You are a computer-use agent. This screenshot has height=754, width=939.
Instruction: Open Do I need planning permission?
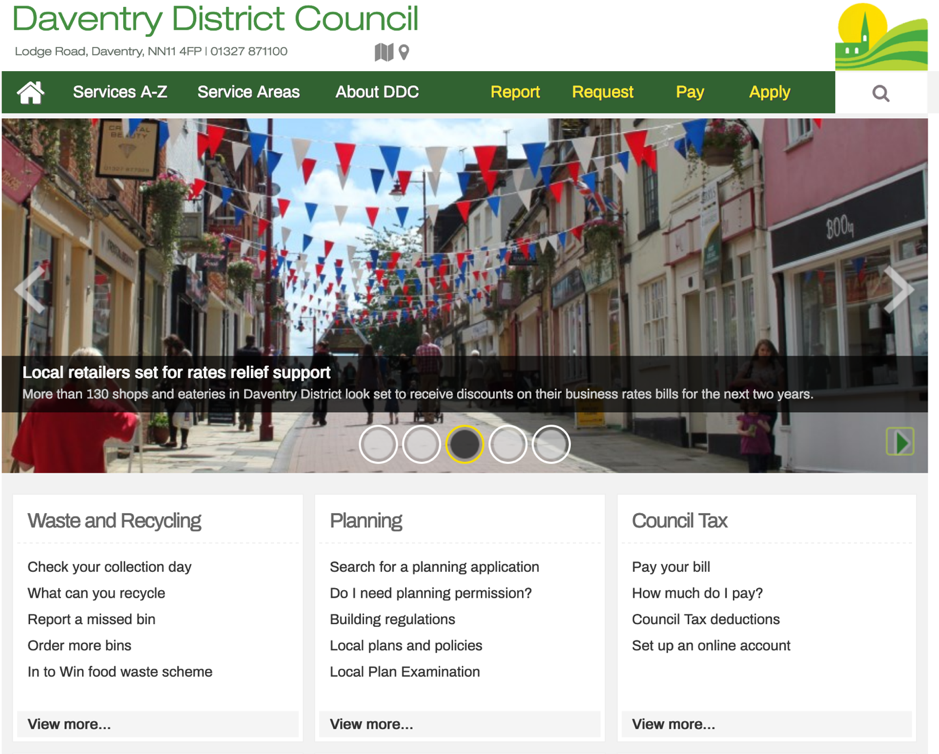pos(431,593)
